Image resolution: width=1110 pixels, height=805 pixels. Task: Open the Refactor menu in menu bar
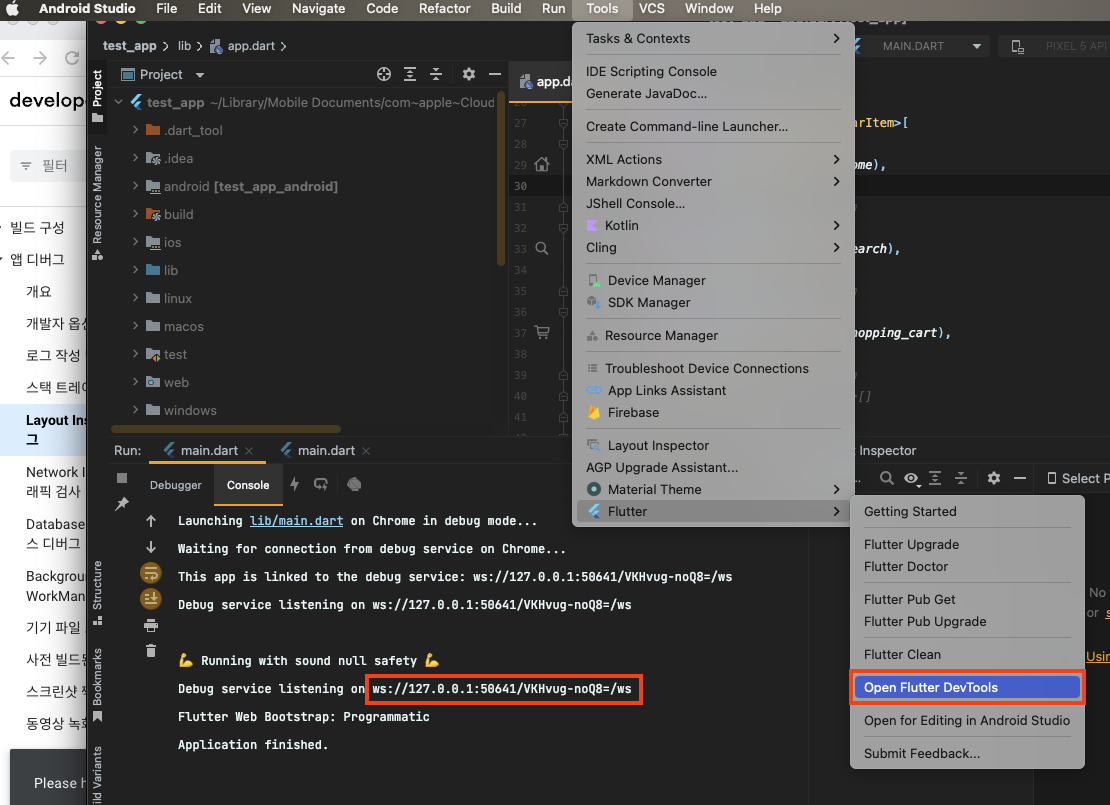pos(445,8)
